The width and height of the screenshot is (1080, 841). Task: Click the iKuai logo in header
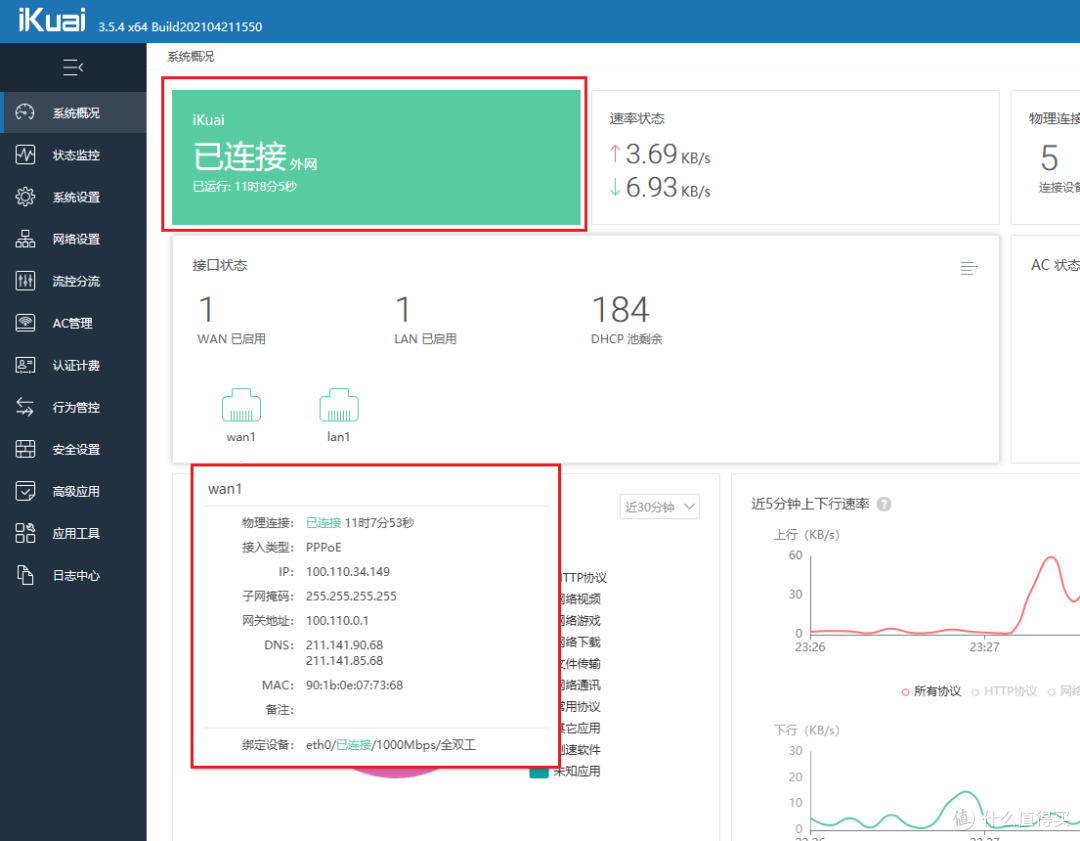(52, 21)
